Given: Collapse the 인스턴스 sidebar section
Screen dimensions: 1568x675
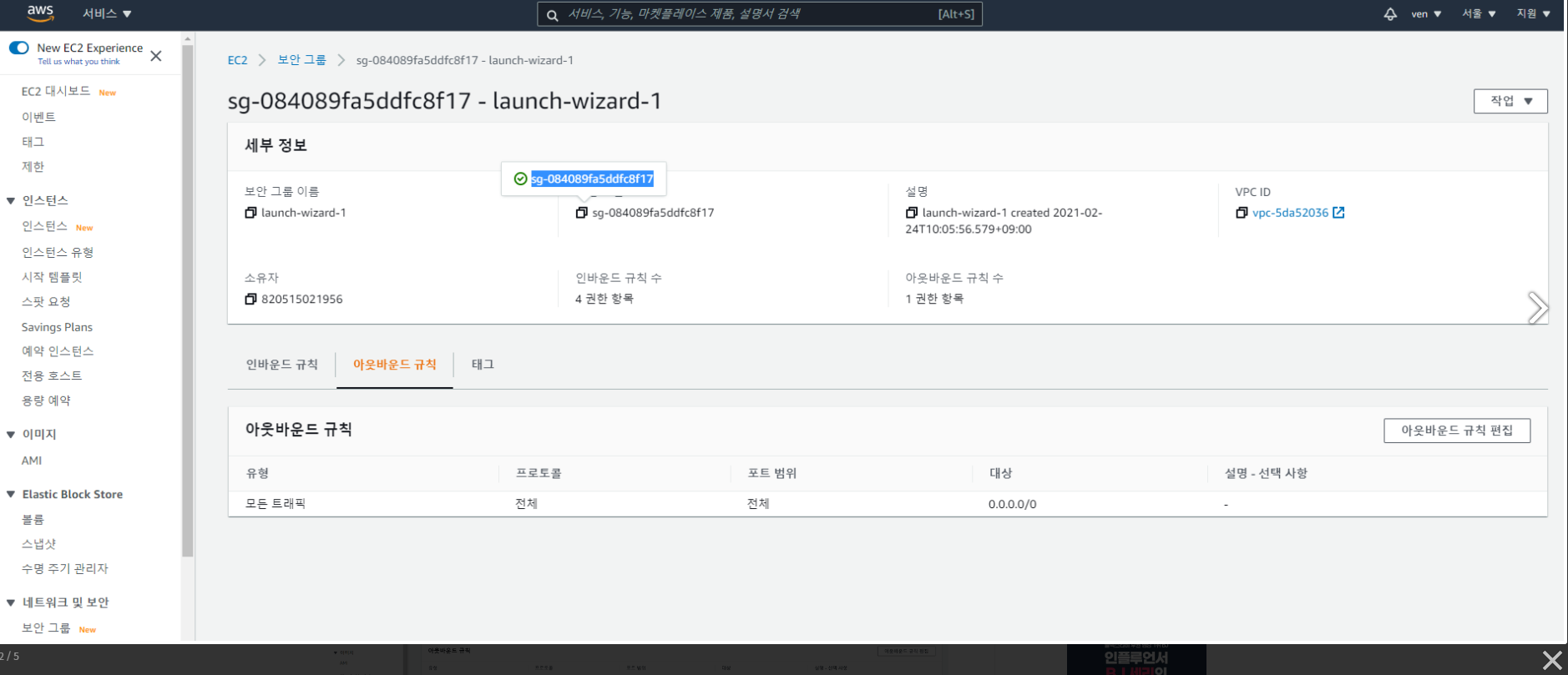Looking at the screenshot, I should click(x=11, y=201).
